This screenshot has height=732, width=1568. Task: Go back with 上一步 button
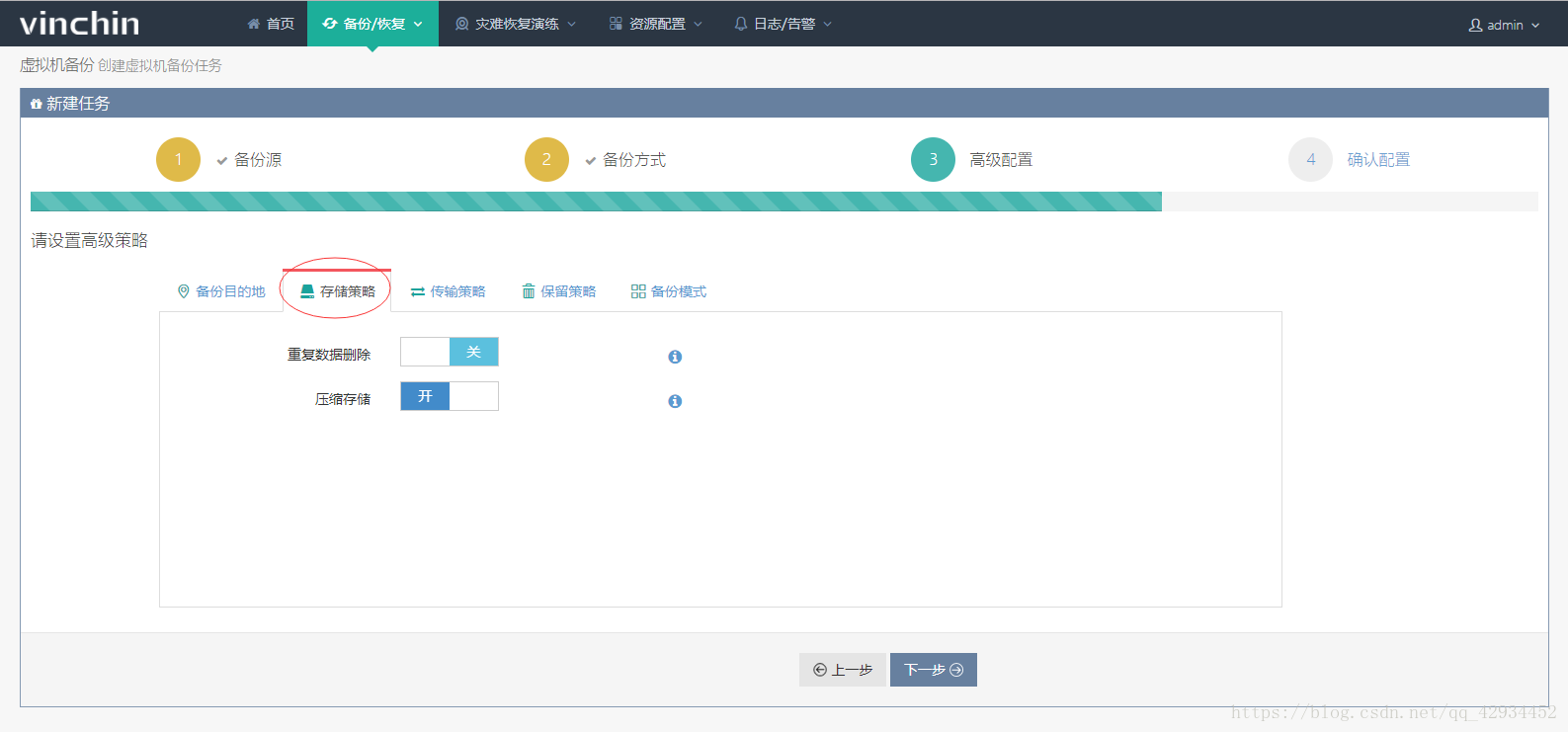pos(843,670)
